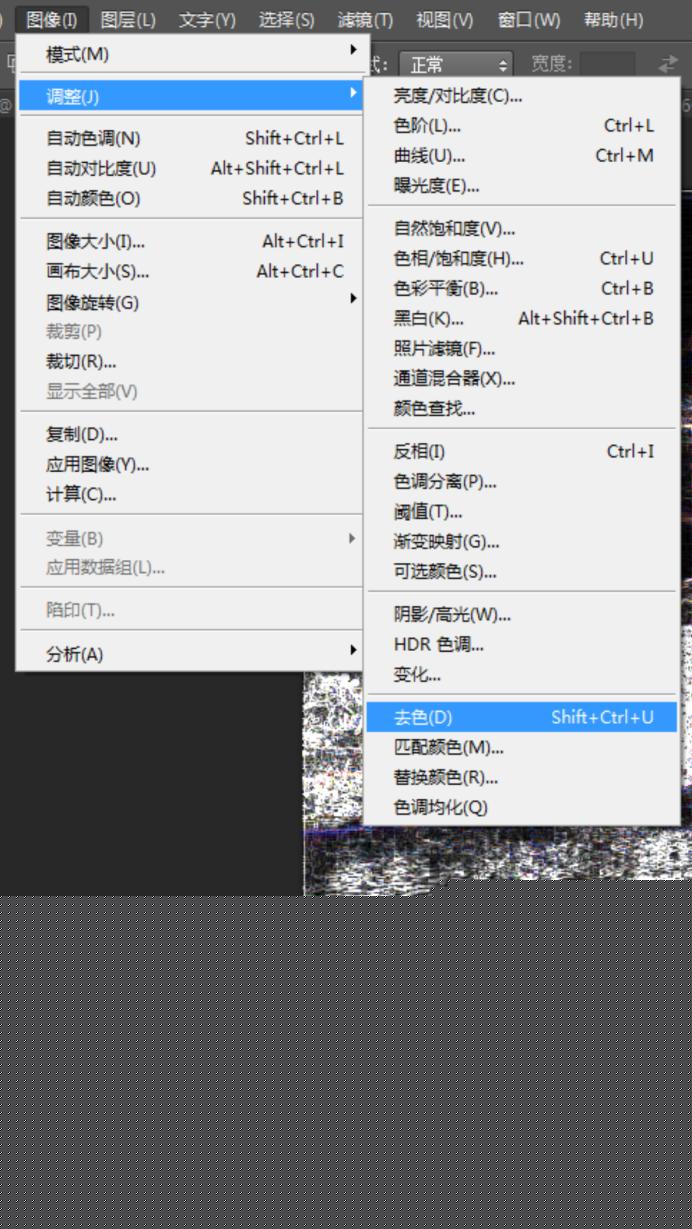Open HDR 色调... adjustment
Screen dimensions: 692x1229
click(522, 644)
